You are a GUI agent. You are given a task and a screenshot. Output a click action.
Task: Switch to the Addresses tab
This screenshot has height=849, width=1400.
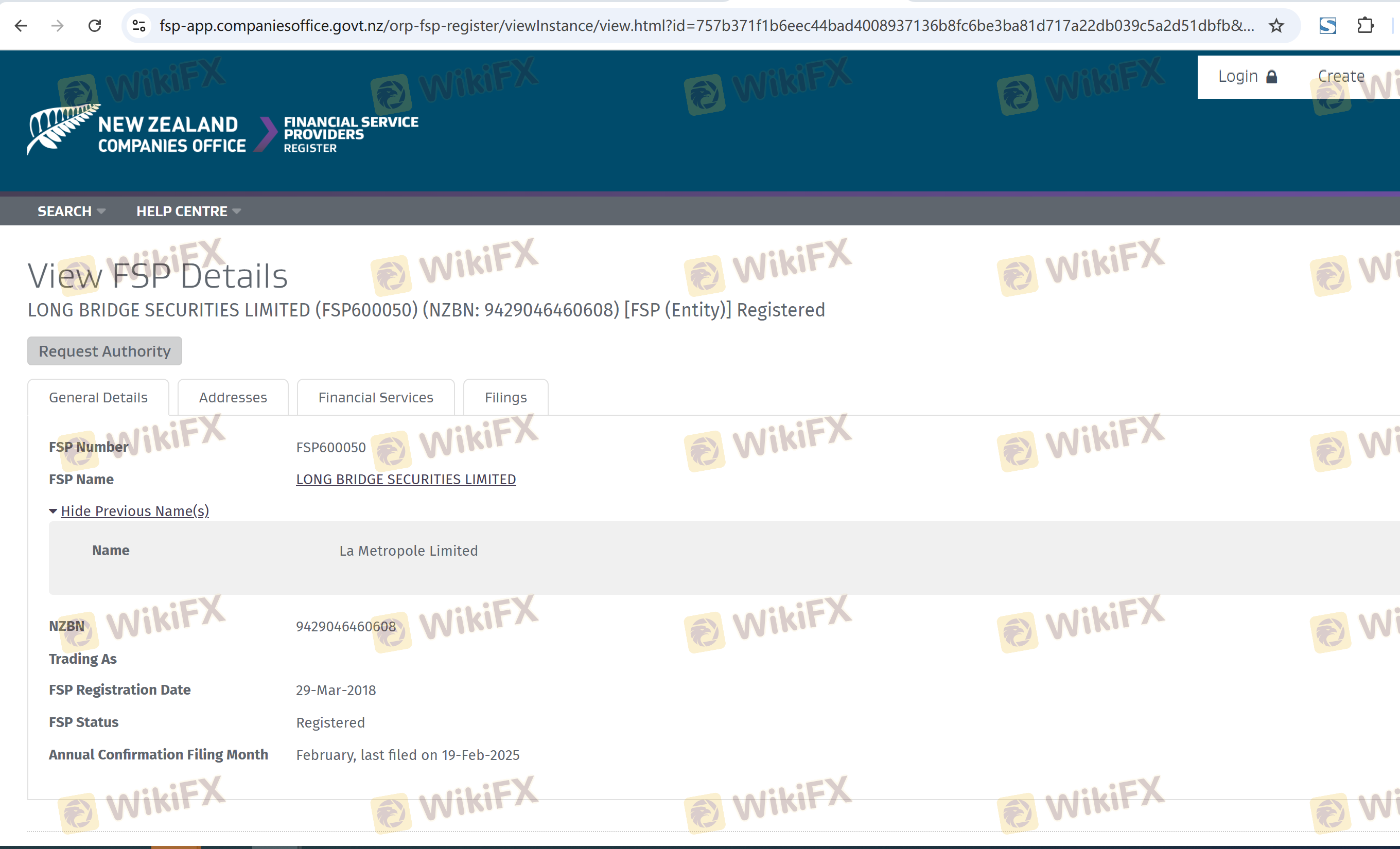point(233,398)
